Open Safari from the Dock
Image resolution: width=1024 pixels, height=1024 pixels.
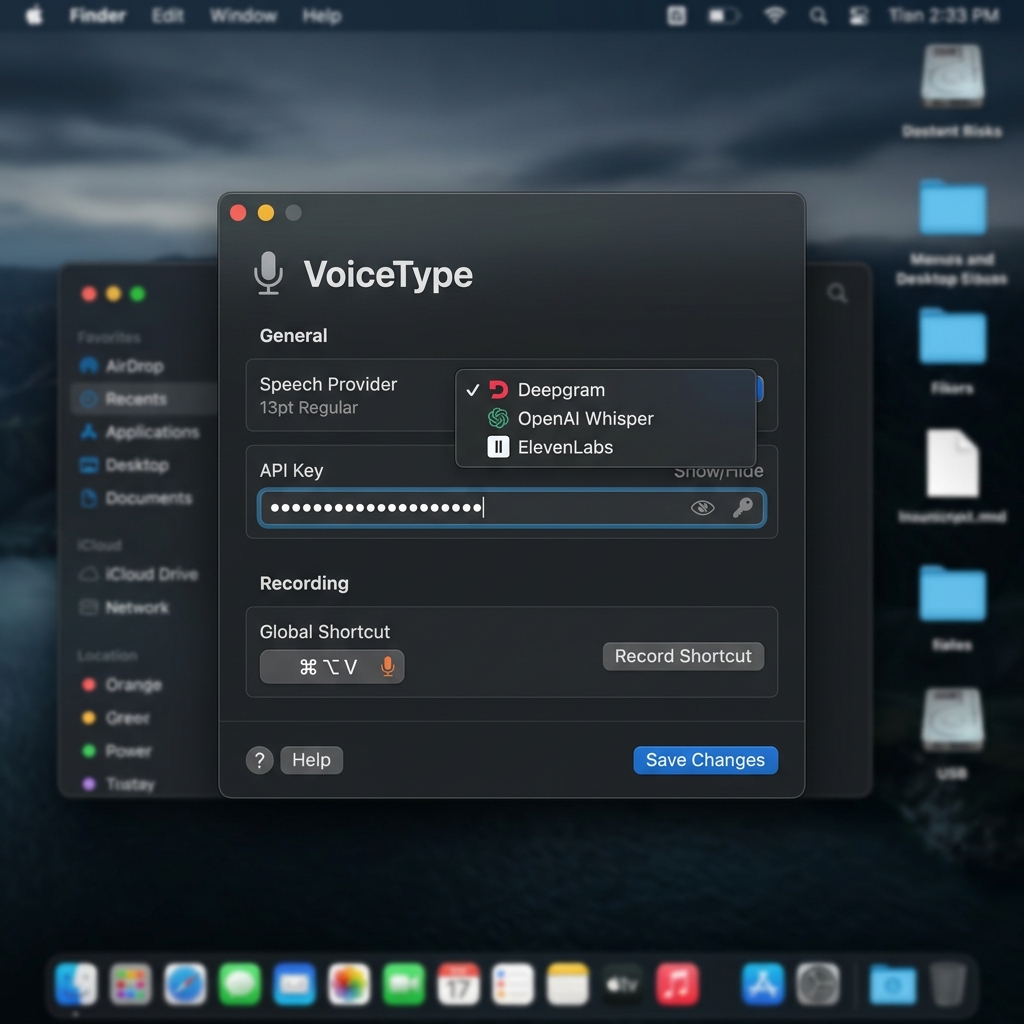(187, 984)
